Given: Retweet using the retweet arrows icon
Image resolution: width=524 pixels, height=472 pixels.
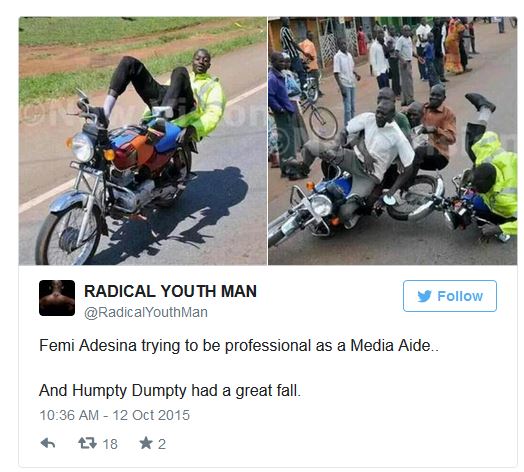Looking at the screenshot, I should click(87, 444).
